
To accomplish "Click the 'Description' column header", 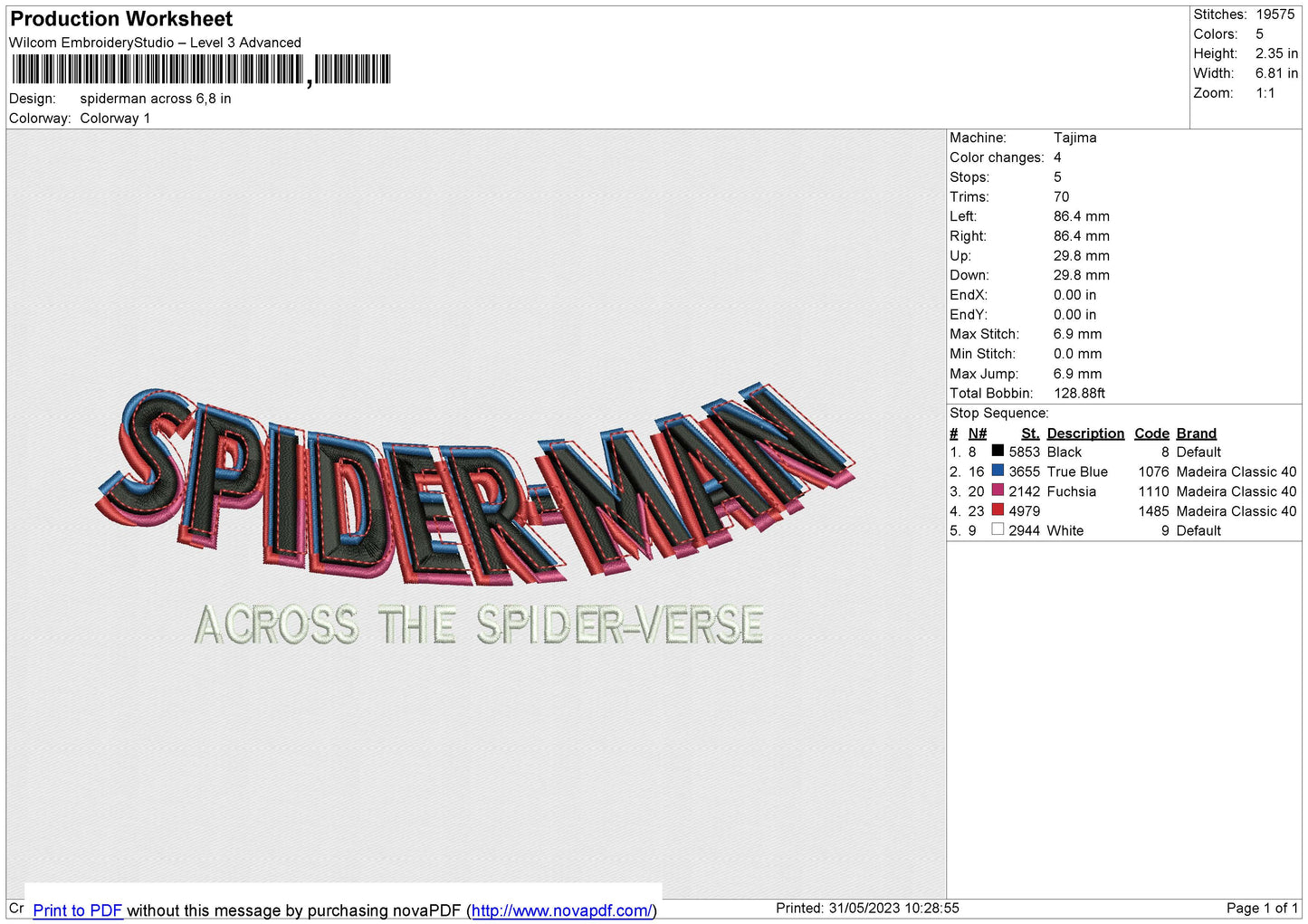I will point(1085,433).
